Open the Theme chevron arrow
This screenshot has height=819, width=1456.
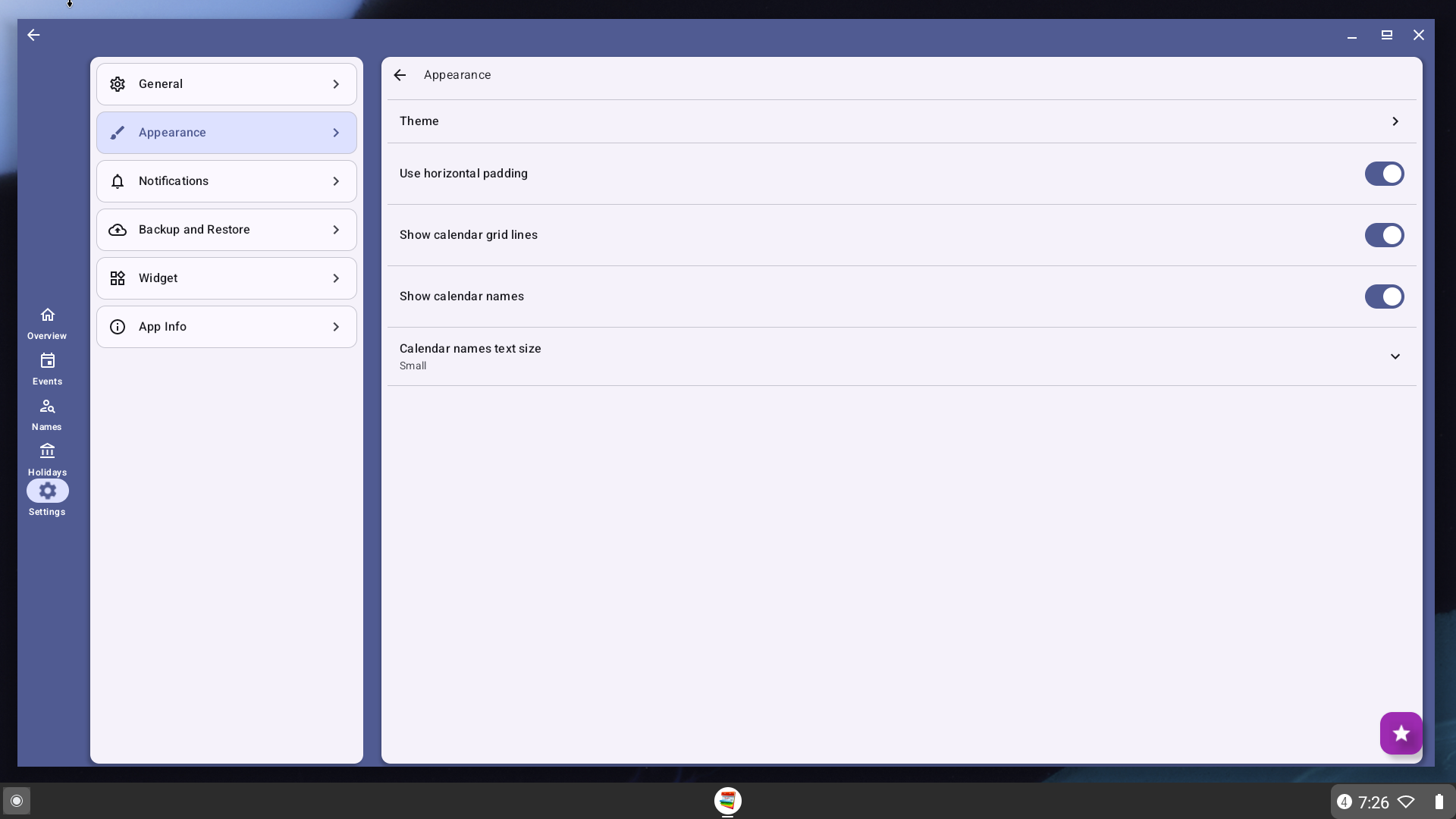pos(1395,121)
